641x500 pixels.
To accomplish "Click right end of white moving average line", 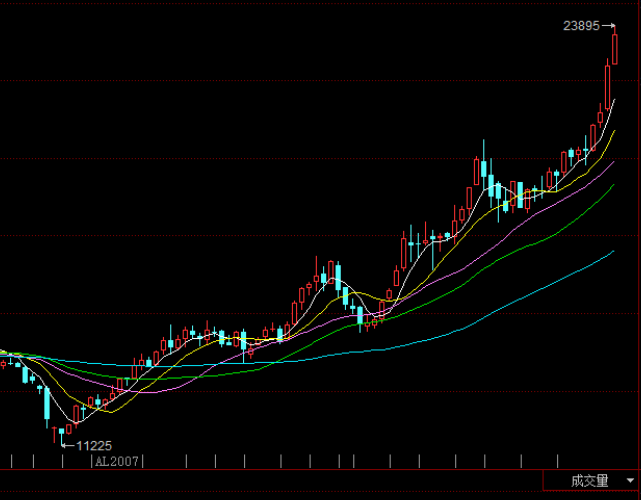I will 614,100.
